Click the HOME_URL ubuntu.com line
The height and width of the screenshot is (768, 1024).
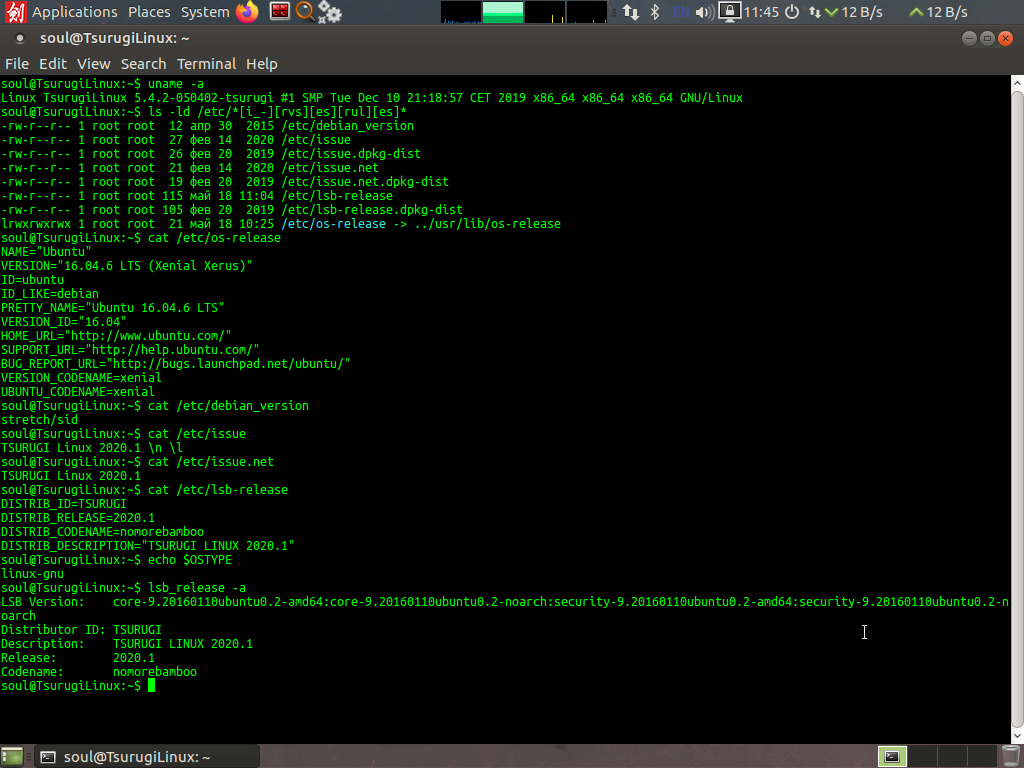(x=116, y=336)
